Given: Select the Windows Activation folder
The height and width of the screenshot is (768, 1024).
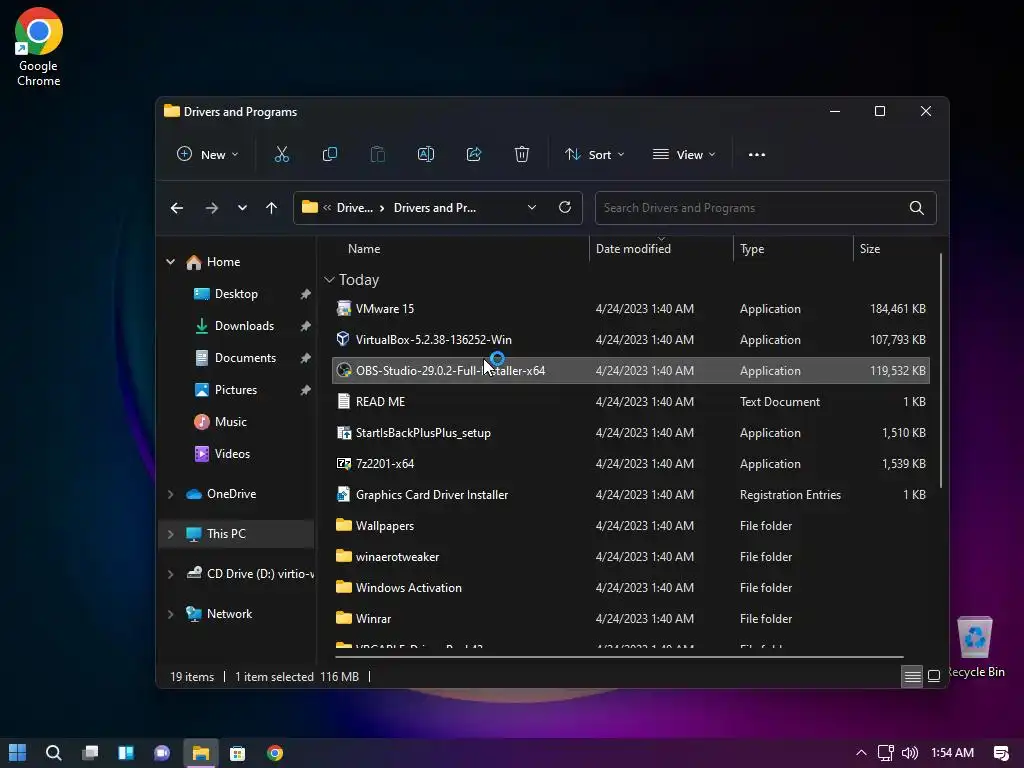Looking at the screenshot, I should pos(630,588).
